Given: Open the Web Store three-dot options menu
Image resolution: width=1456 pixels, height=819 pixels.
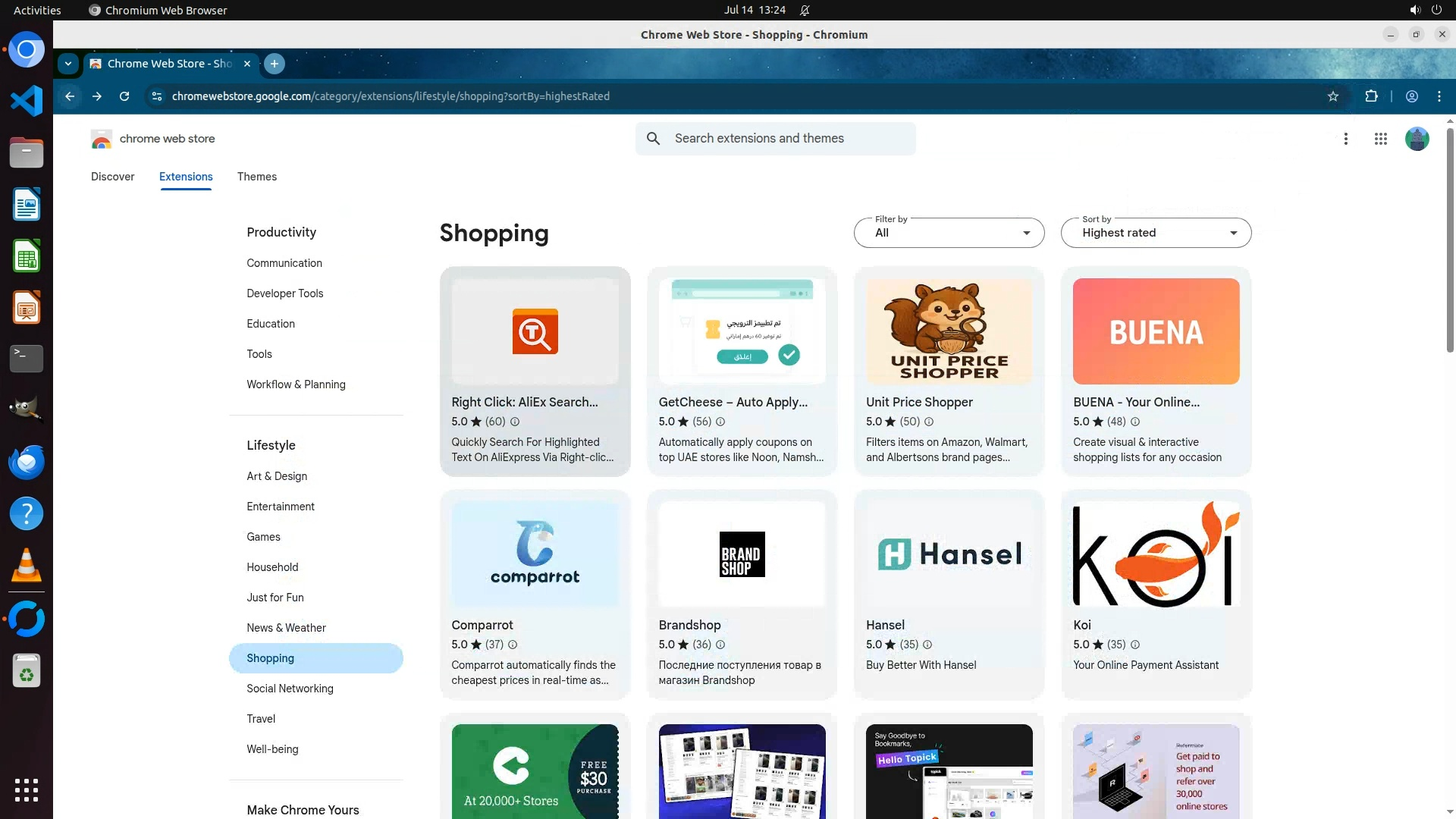Looking at the screenshot, I should pyautogui.click(x=1346, y=139).
